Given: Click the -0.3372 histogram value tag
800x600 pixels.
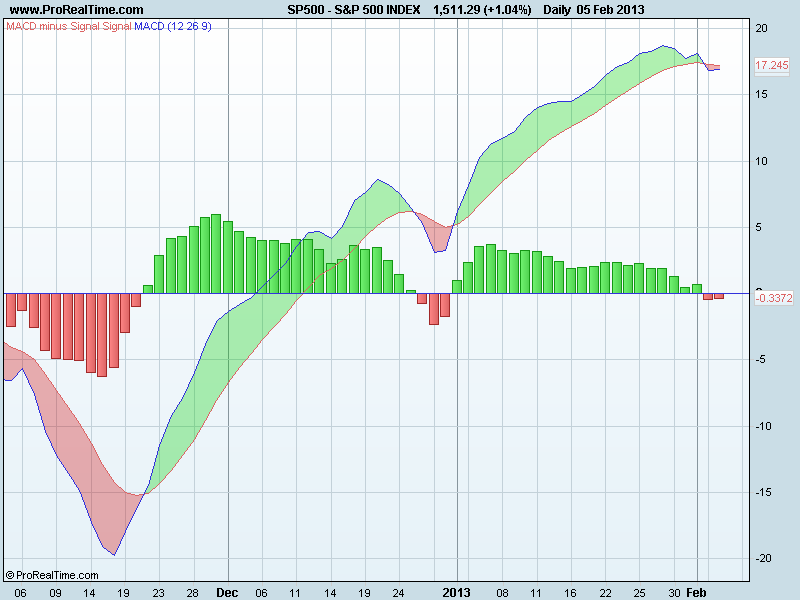Looking at the screenshot, I should [774, 298].
